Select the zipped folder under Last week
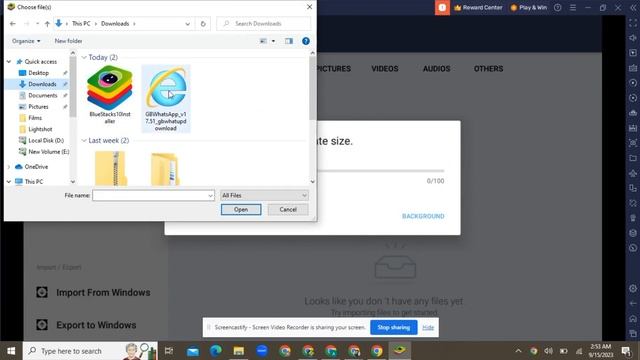 (x=110, y=168)
